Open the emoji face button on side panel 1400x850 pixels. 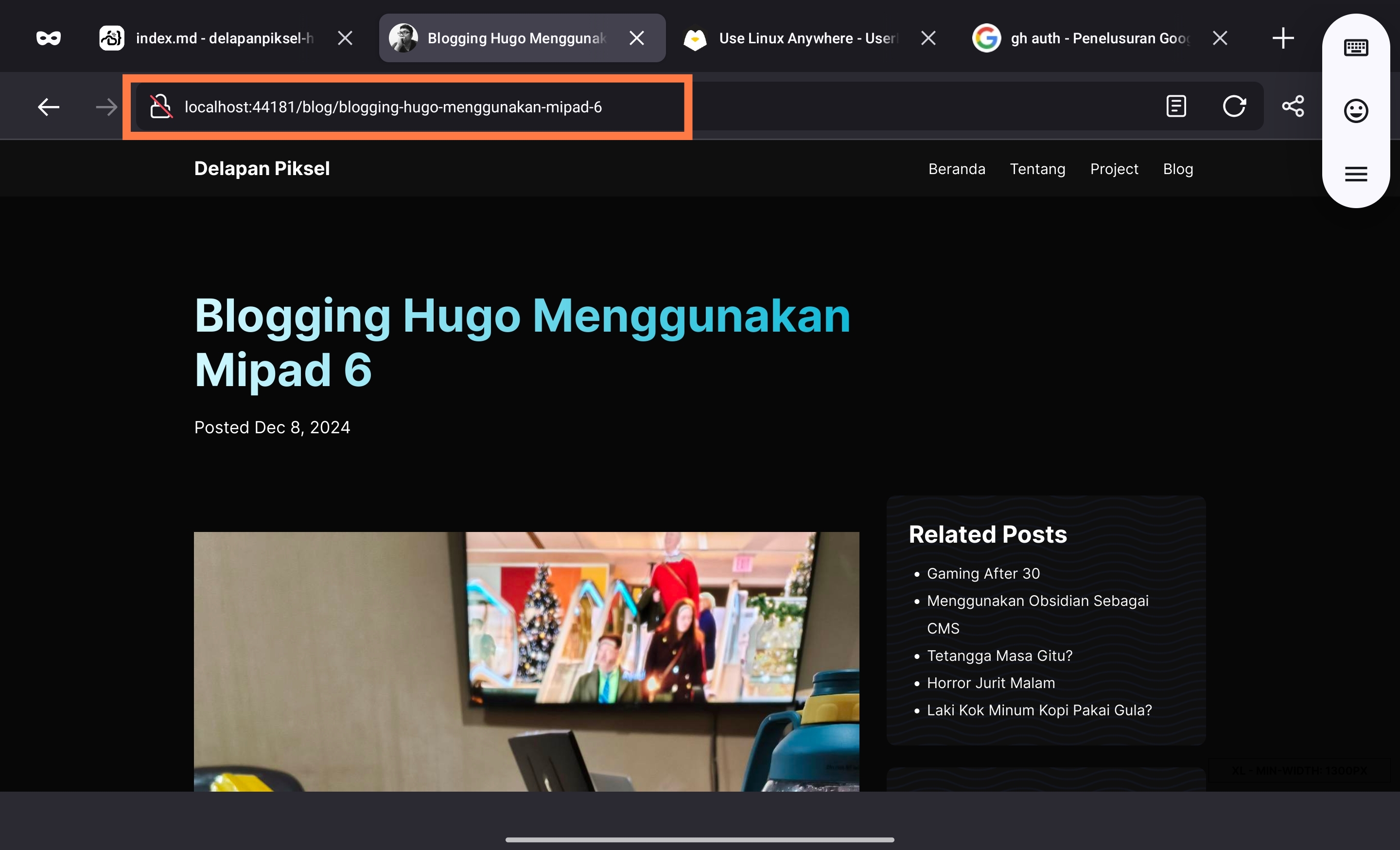point(1356,111)
